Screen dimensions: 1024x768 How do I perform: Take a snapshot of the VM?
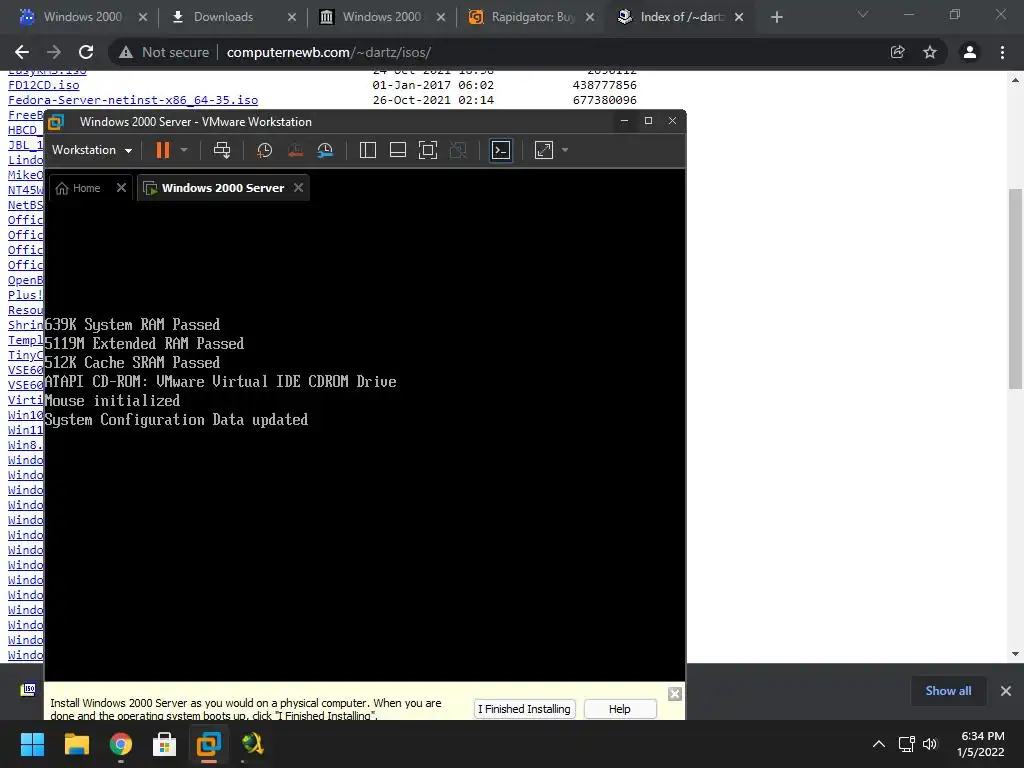(x=264, y=150)
